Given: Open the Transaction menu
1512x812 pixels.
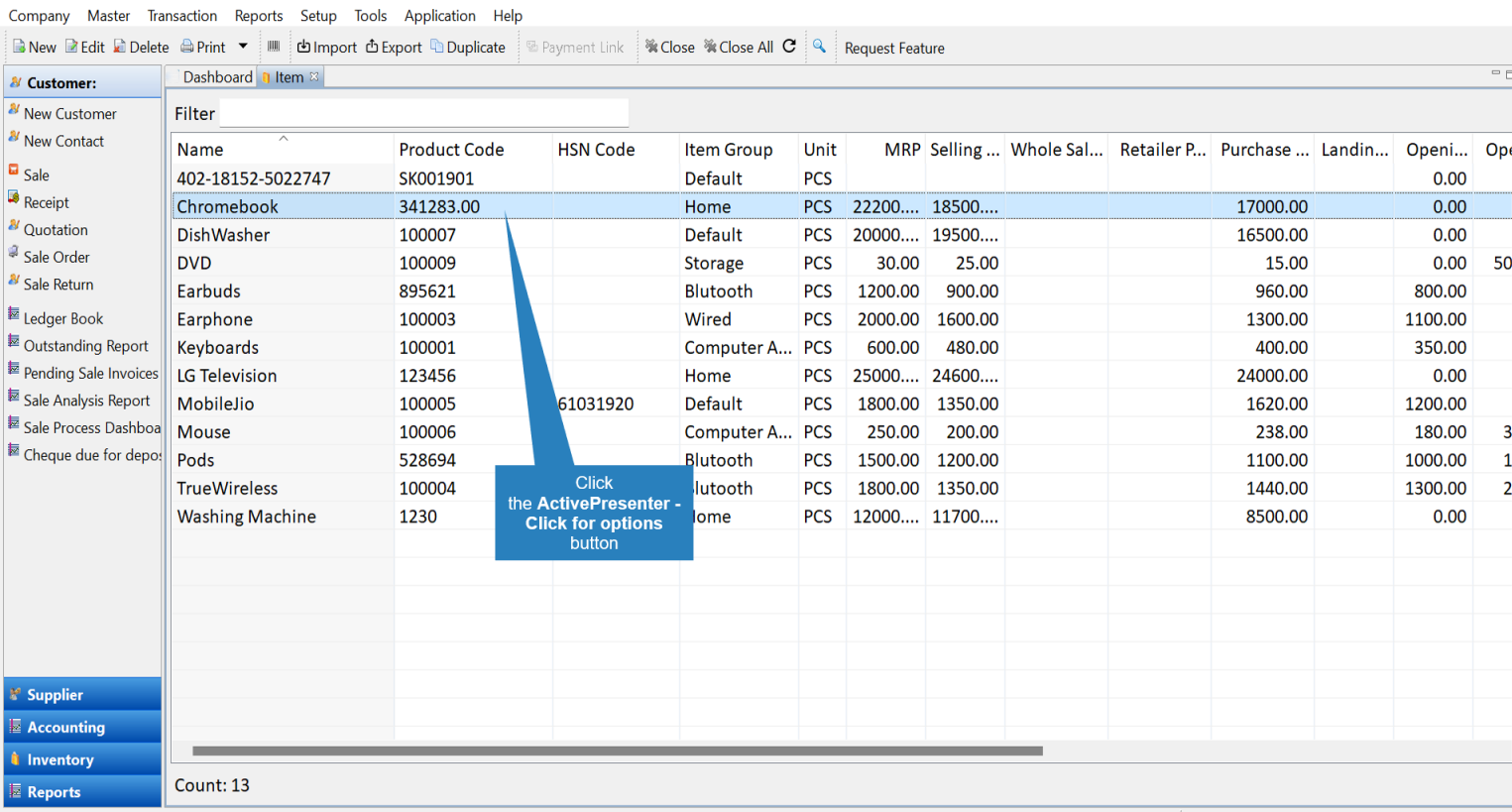Looking at the screenshot, I should (181, 16).
